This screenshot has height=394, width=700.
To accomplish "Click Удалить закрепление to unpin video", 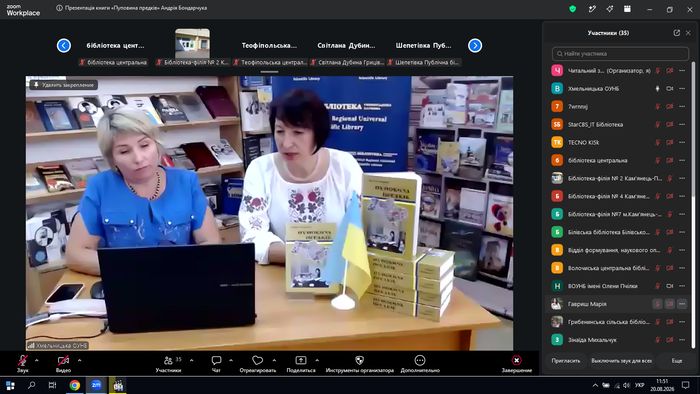I will point(63,85).
